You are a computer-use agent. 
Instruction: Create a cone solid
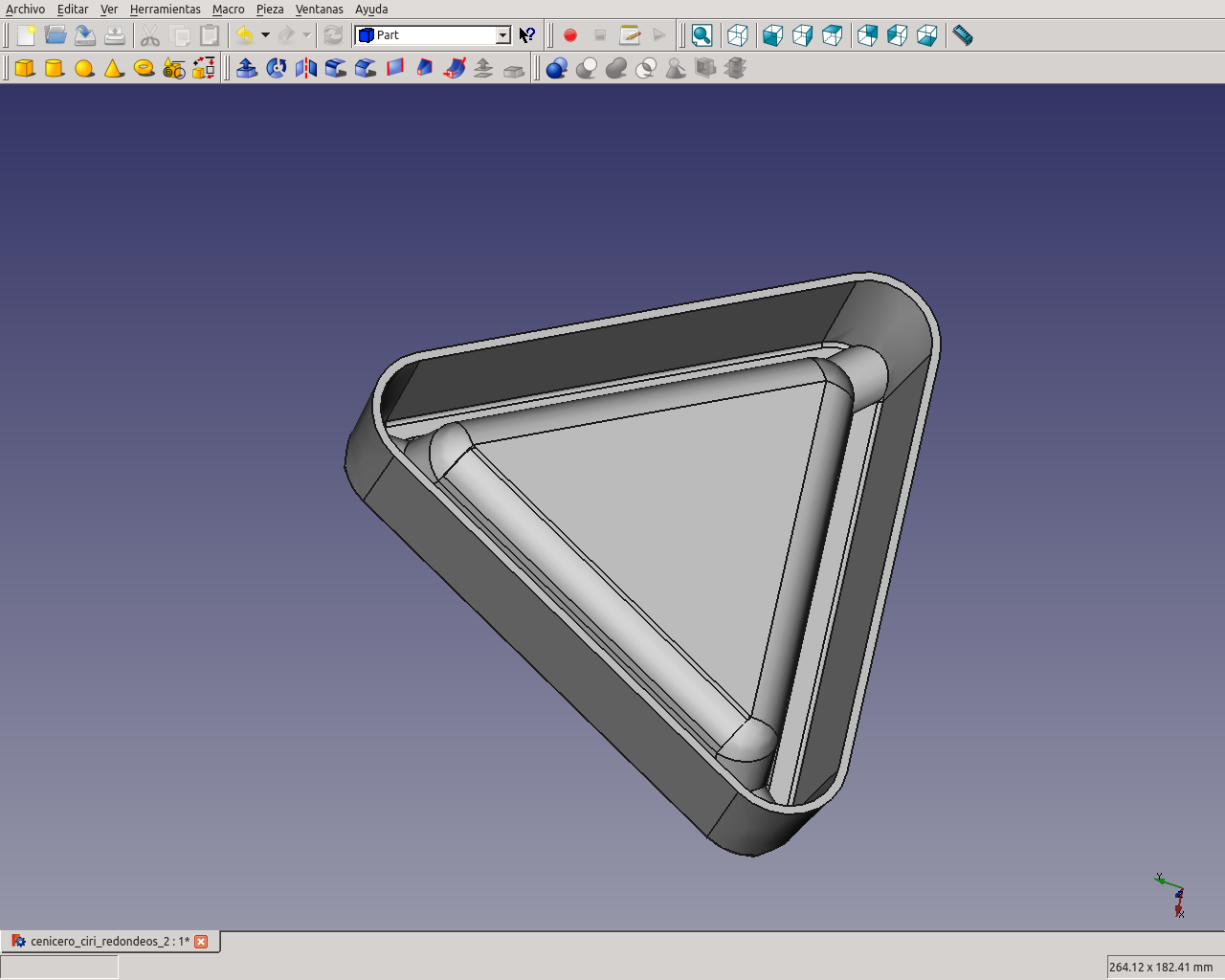[115, 68]
